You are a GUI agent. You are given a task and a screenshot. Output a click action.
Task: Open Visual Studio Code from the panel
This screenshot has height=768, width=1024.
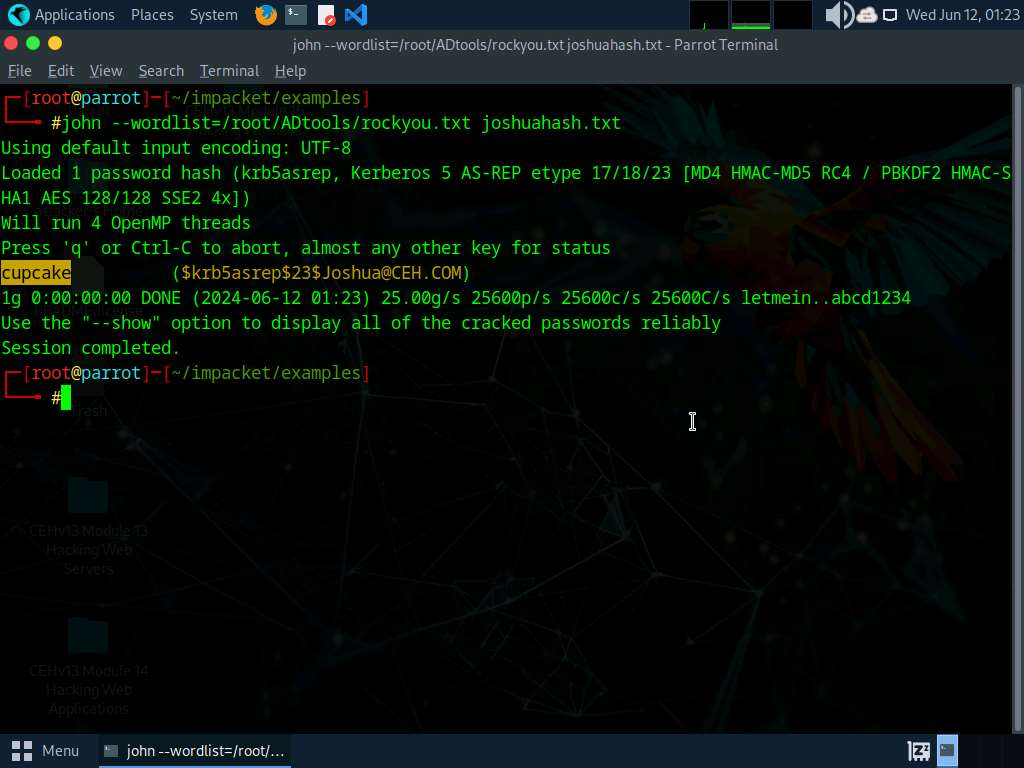click(355, 15)
